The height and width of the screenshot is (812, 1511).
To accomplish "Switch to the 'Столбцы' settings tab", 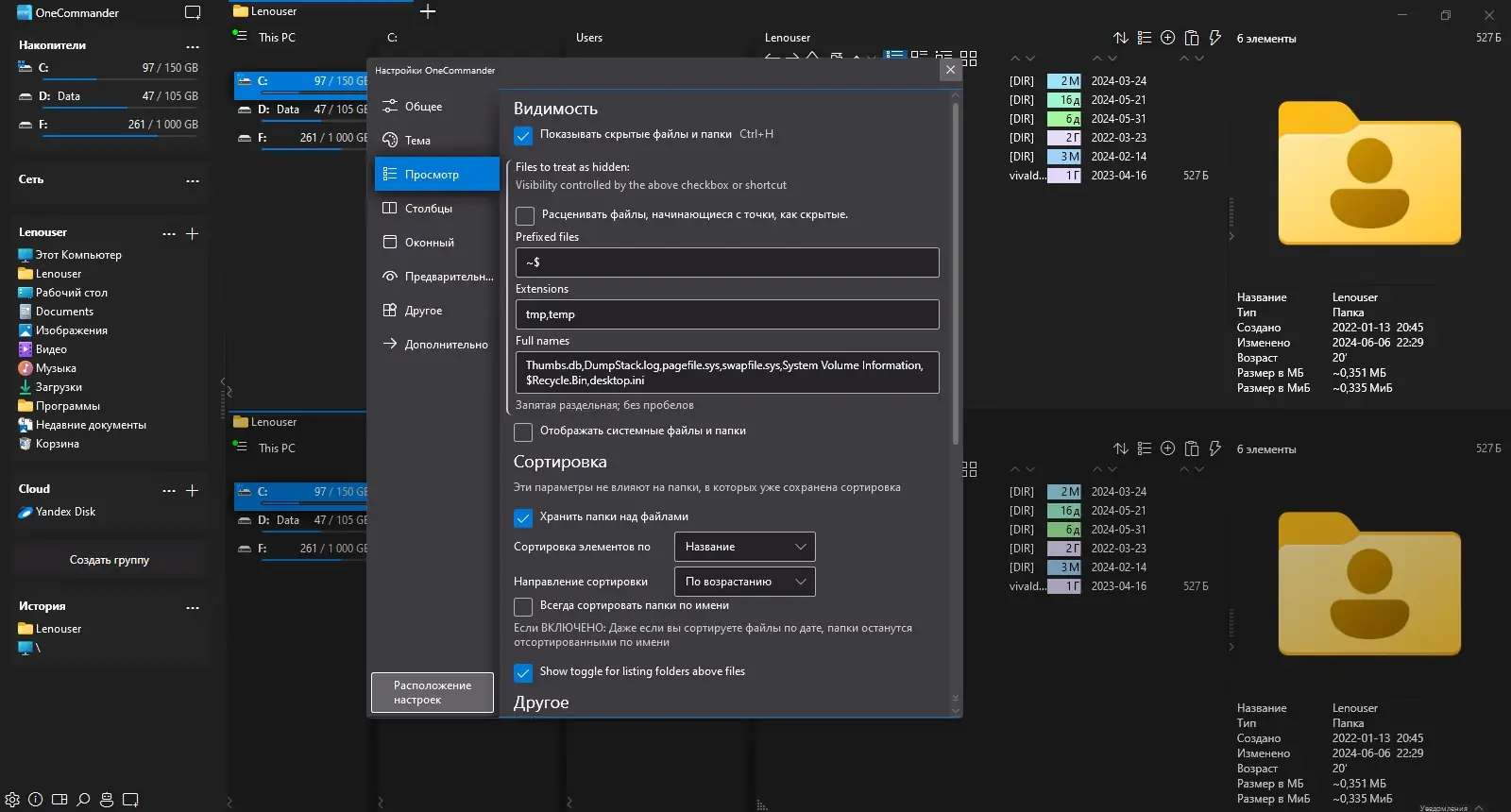I will 429,209.
